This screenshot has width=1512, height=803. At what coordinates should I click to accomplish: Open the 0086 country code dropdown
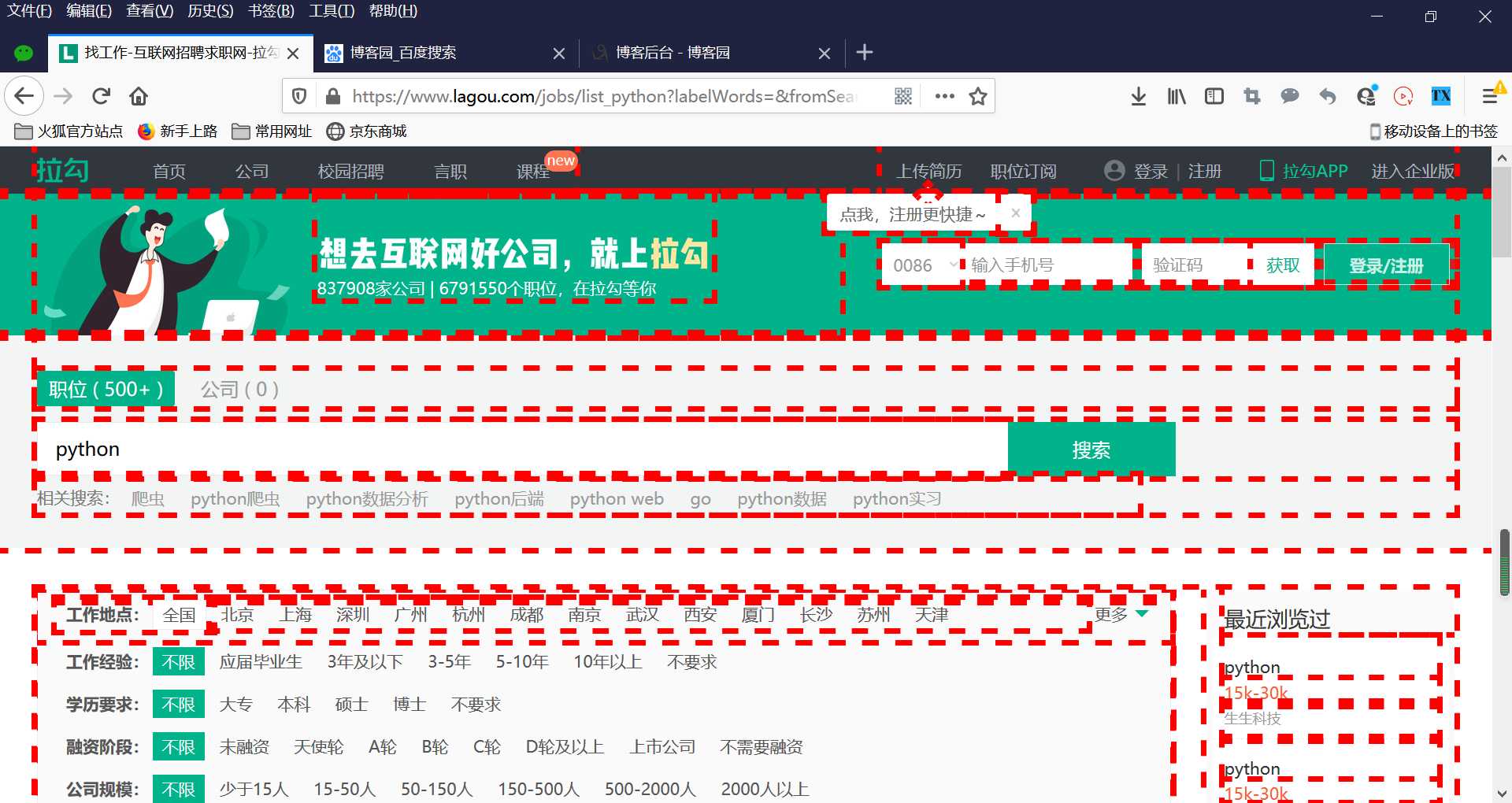coord(923,265)
